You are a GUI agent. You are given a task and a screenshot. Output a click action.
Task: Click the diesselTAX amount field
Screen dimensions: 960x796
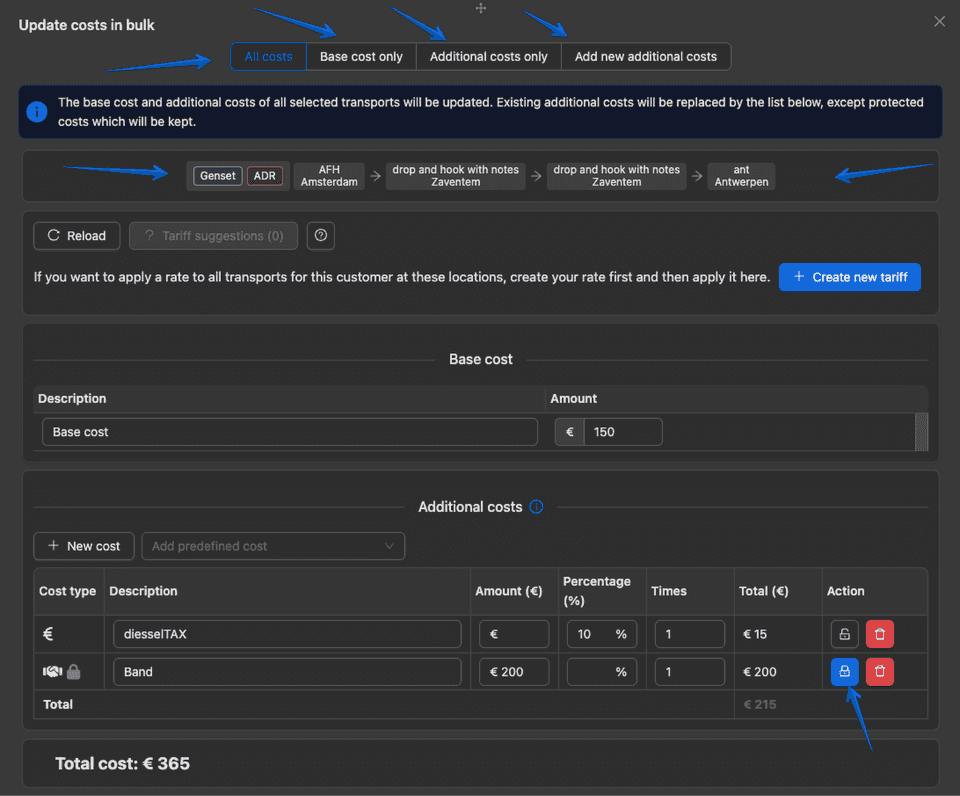tap(514, 634)
